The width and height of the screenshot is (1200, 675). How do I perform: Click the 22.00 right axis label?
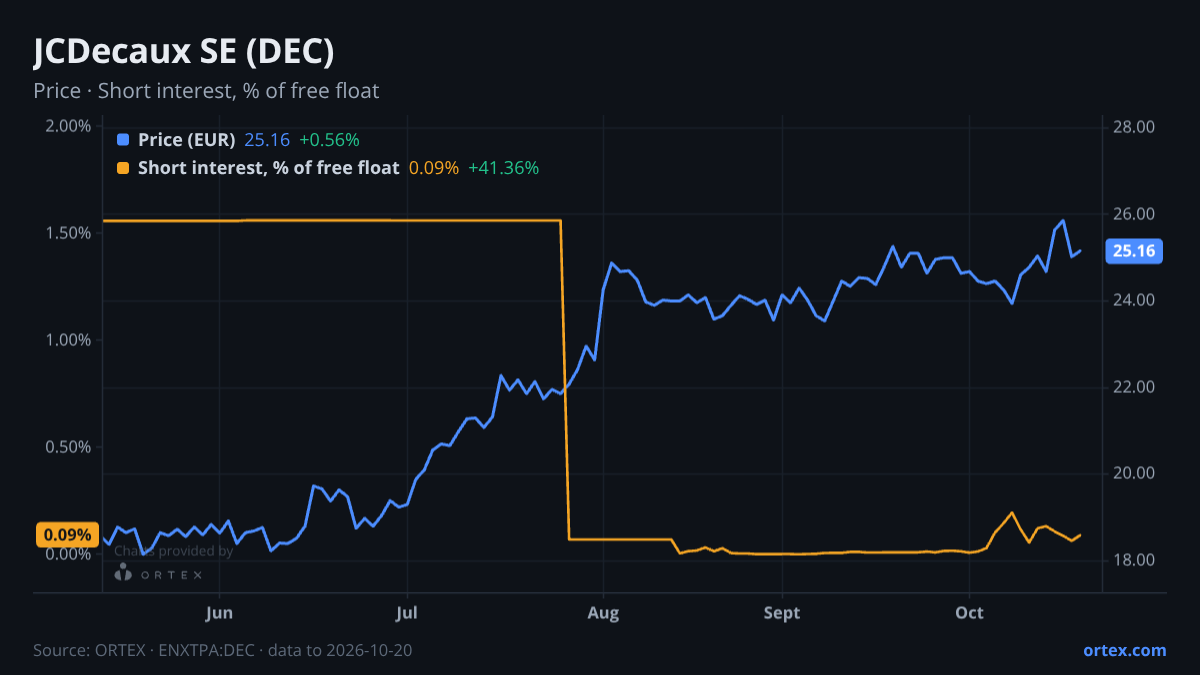tap(1133, 387)
